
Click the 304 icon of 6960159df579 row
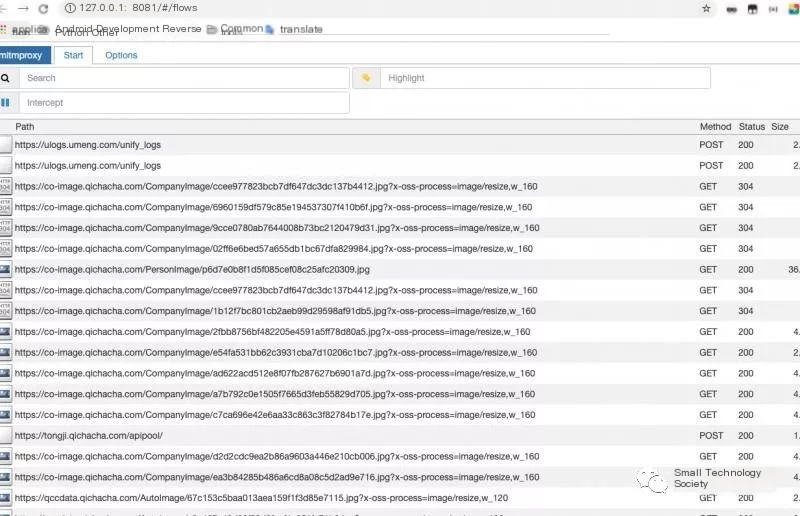tap(5, 207)
